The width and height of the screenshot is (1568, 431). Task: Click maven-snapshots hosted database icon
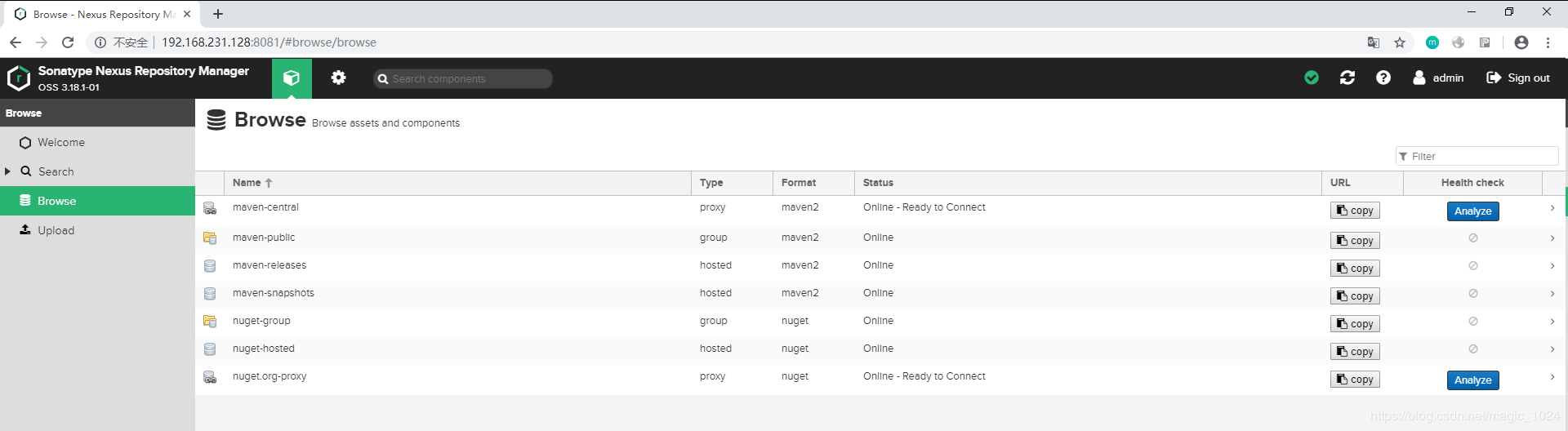(210, 294)
